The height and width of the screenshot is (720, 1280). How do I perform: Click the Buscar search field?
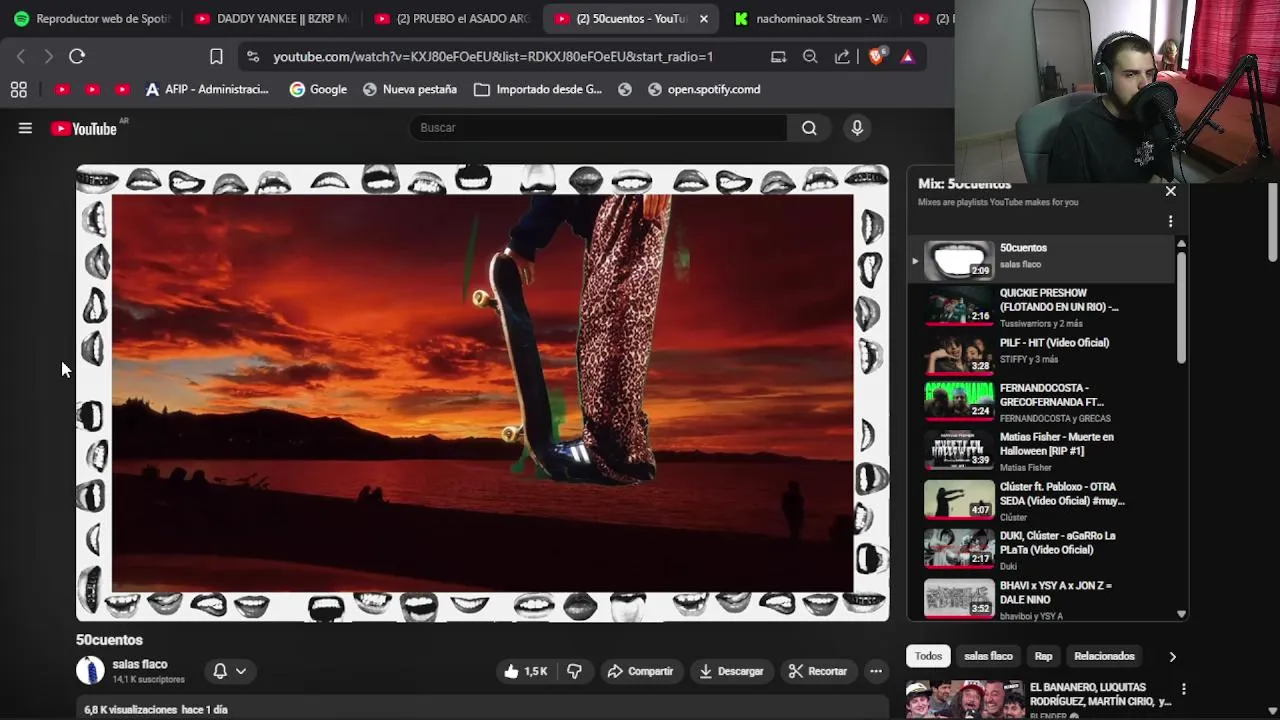[598, 128]
